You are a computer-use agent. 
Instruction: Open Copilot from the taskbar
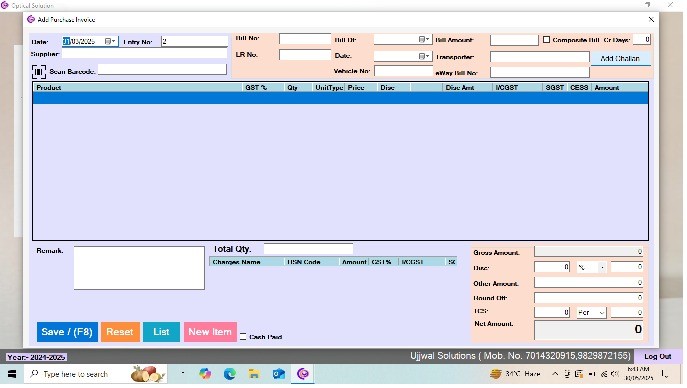pyautogui.click(x=205, y=374)
